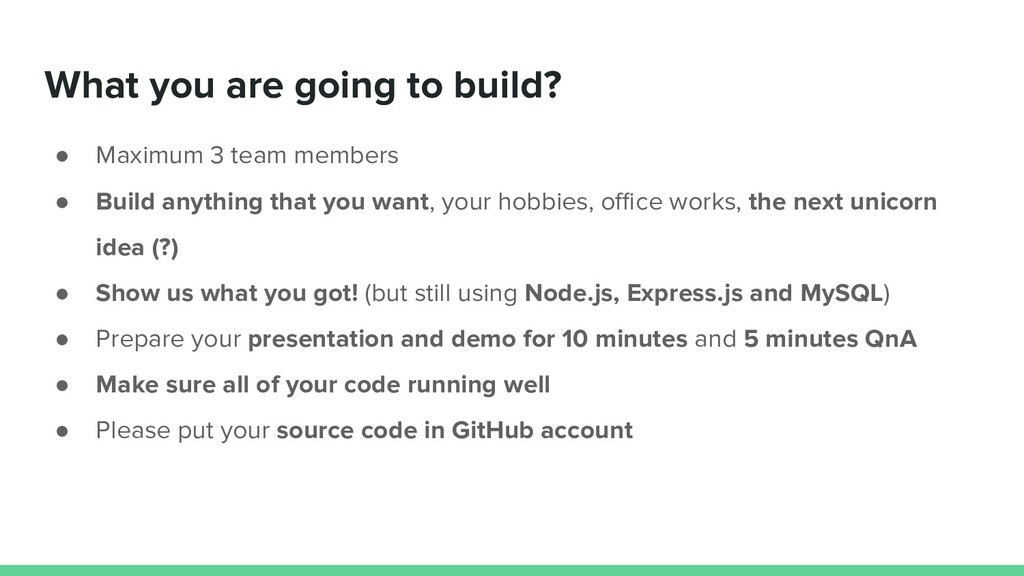The image size is (1024, 576).
Task: Select 'source code in GitHub account' text
Action: pyautogui.click(x=455, y=430)
